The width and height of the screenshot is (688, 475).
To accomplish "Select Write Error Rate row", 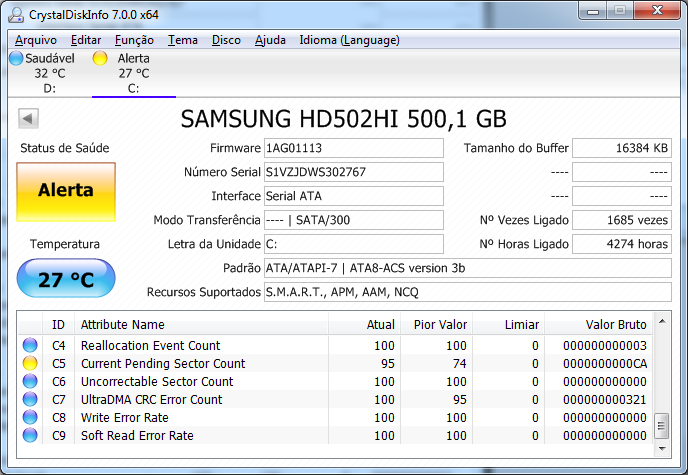I will pos(335,418).
